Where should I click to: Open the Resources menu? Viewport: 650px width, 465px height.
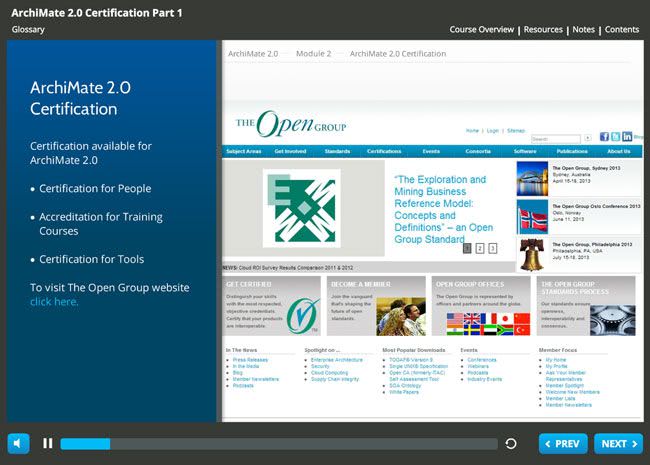543,29
